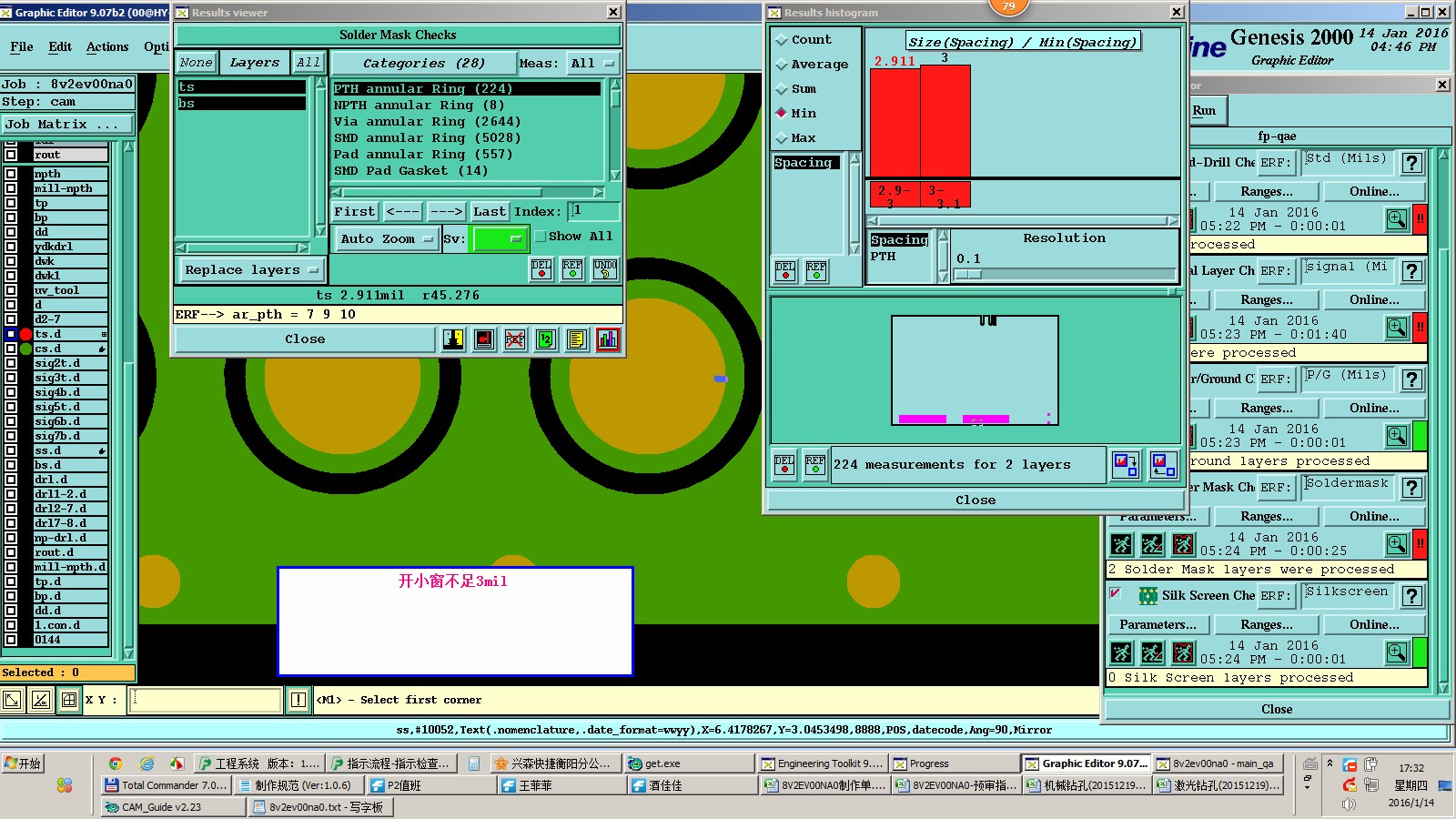The width and height of the screenshot is (1456, 819).
Task: Open magnifier results for Solder Mask check
Action: (1397, 544)
